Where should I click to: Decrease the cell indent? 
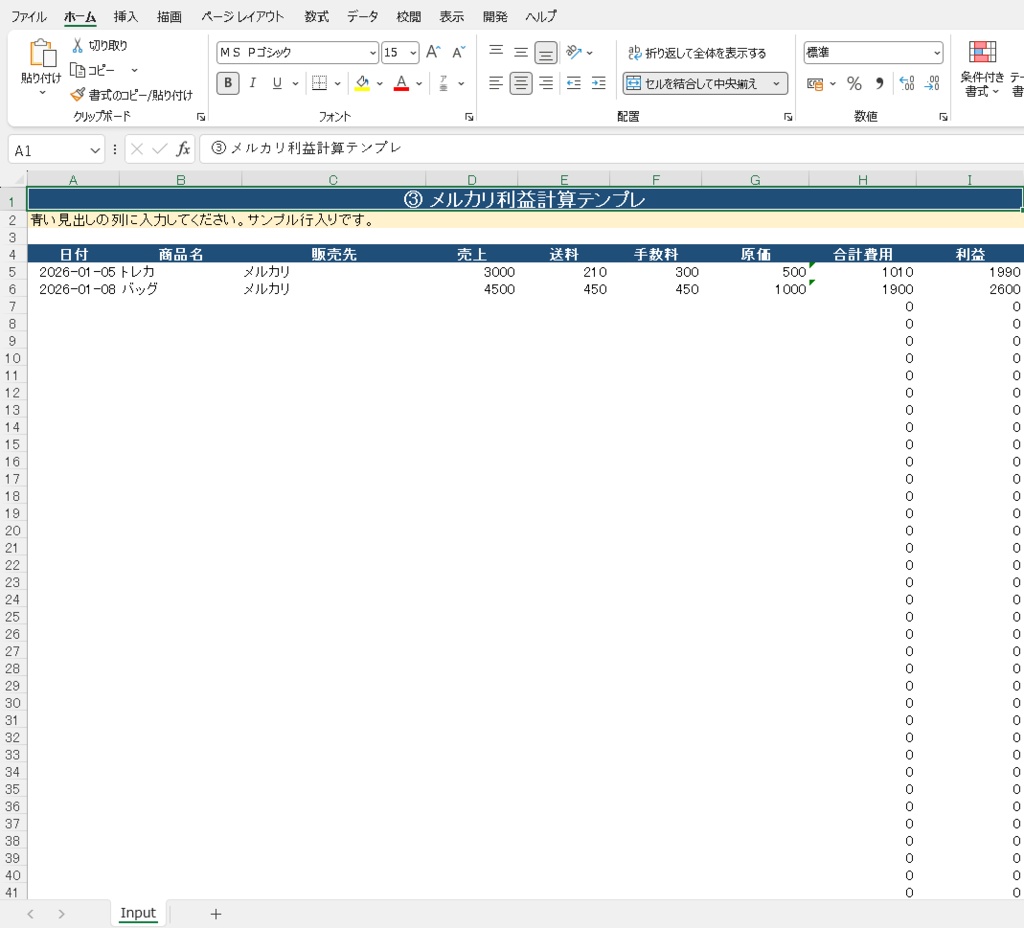coord(574,83)
